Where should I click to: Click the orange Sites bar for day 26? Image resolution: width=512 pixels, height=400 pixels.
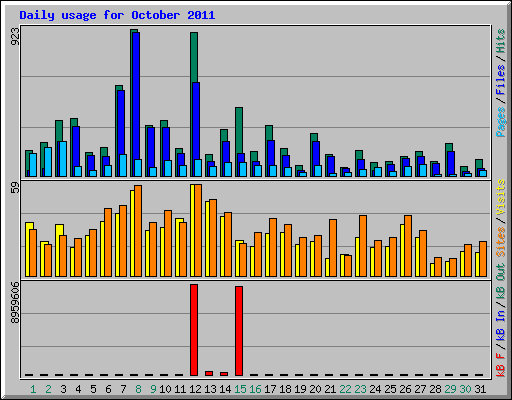point(408,246)
